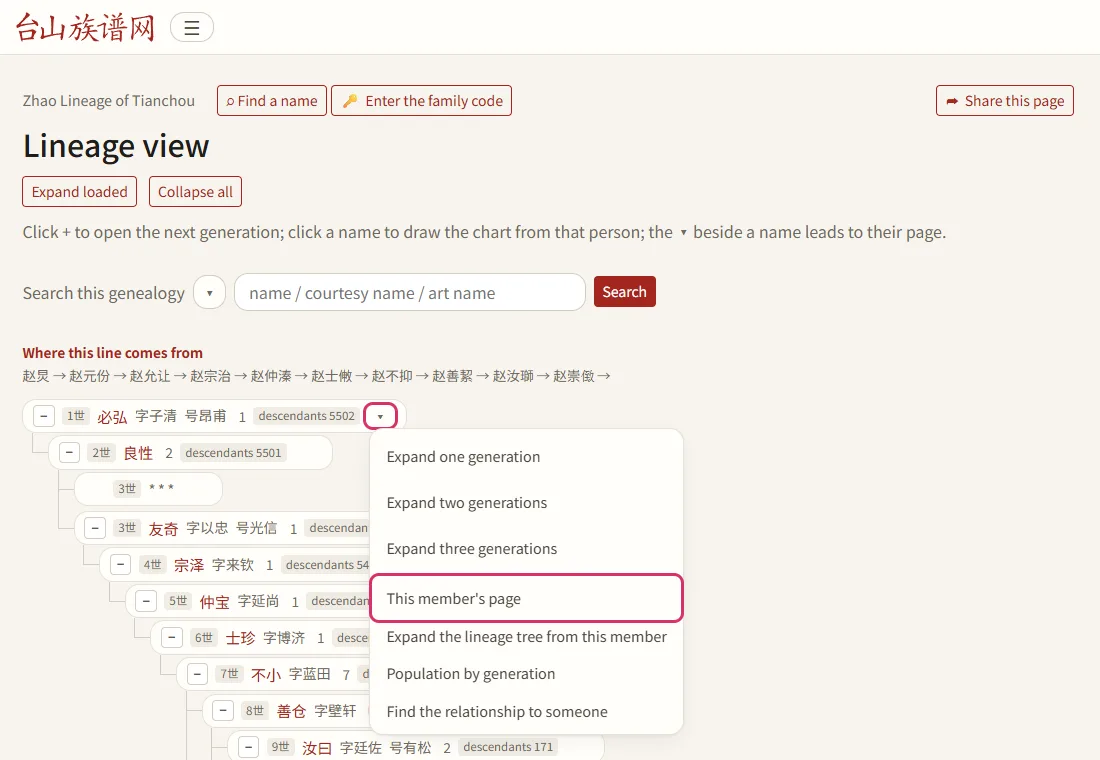Click the name 士珍 in the tree

[x=241, y=638]
